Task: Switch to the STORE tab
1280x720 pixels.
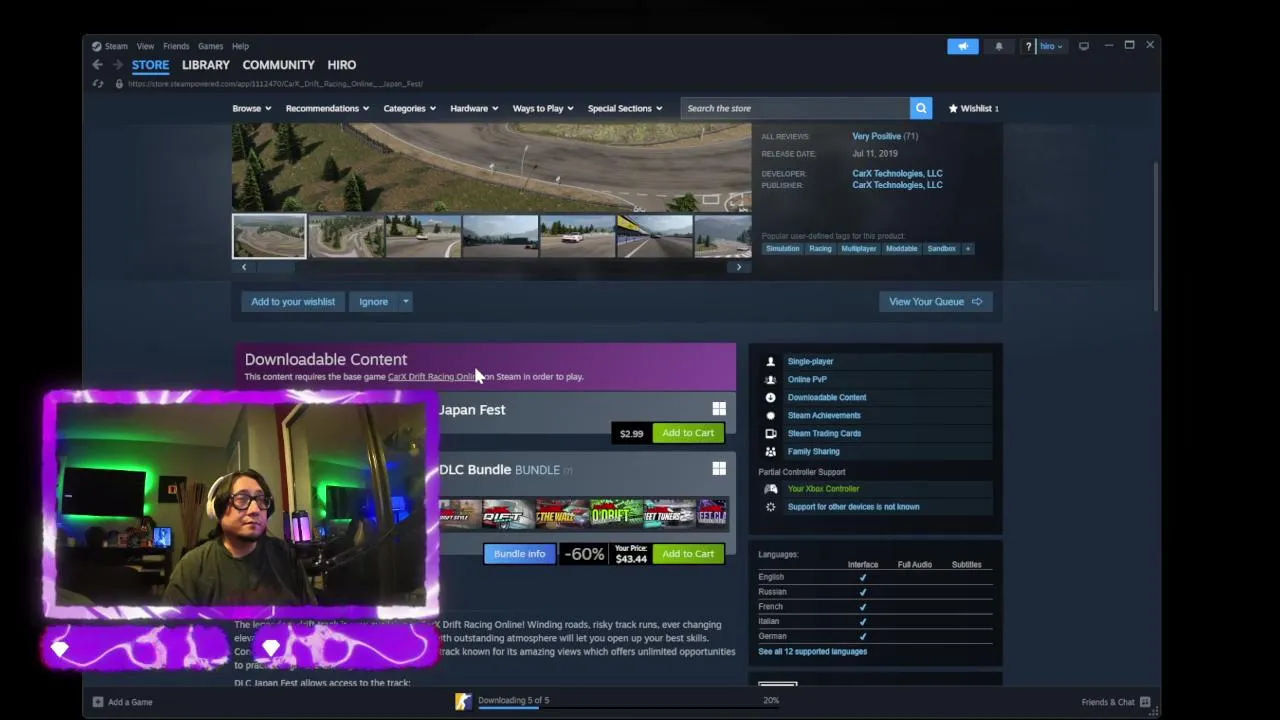Action: [x=150, y=65]
